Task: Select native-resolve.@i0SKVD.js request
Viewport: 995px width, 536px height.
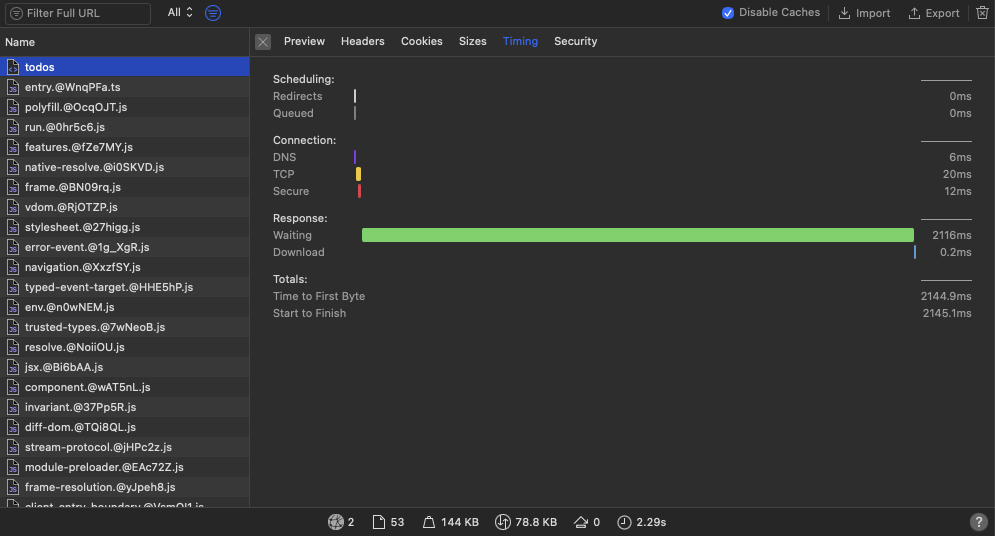Action: (x=124, y=167)
